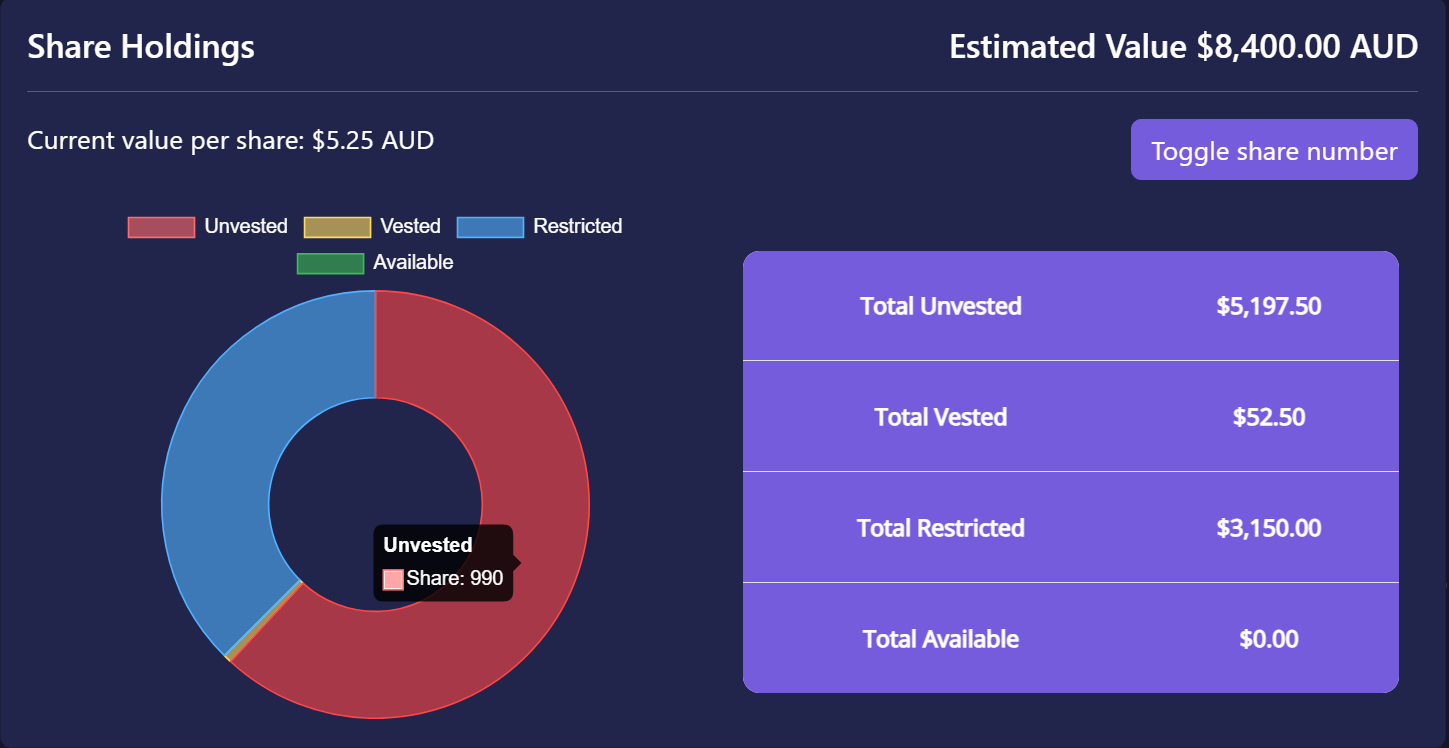This screenshot has height=748, width=1449.
Task: Toggle the red Unvested legend swatch
Action: coord(161,227)
